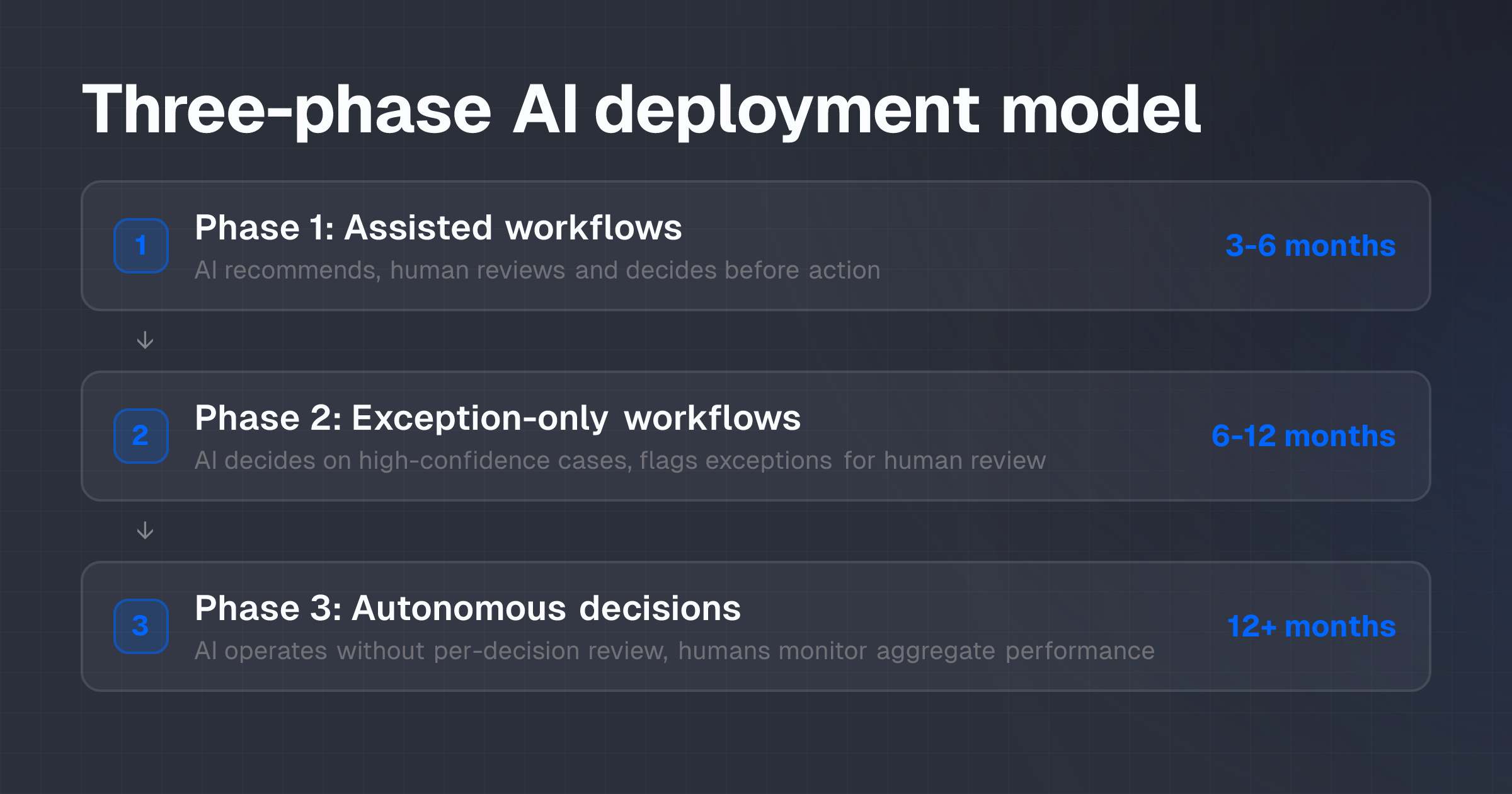Select 'AI decides on high-confidence cases' description
This screenshot has height=794, width=1512.
click(x=621, y=461)
